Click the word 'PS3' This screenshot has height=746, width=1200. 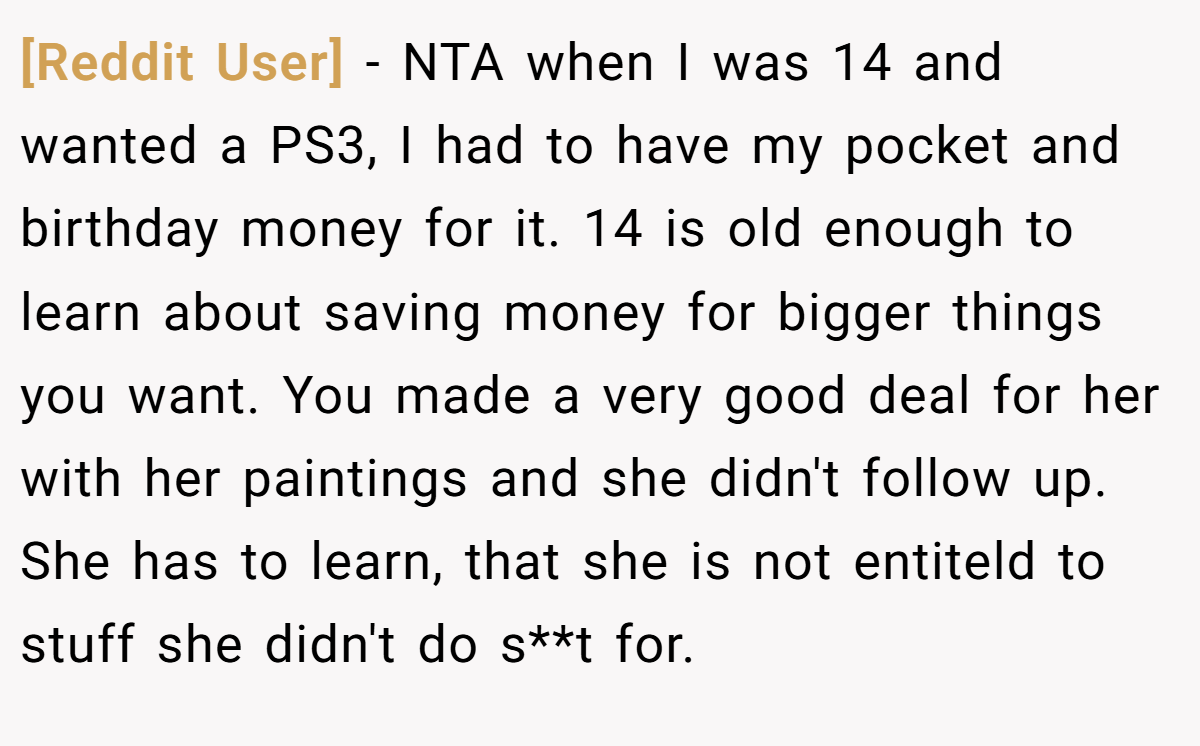(322, 147)
